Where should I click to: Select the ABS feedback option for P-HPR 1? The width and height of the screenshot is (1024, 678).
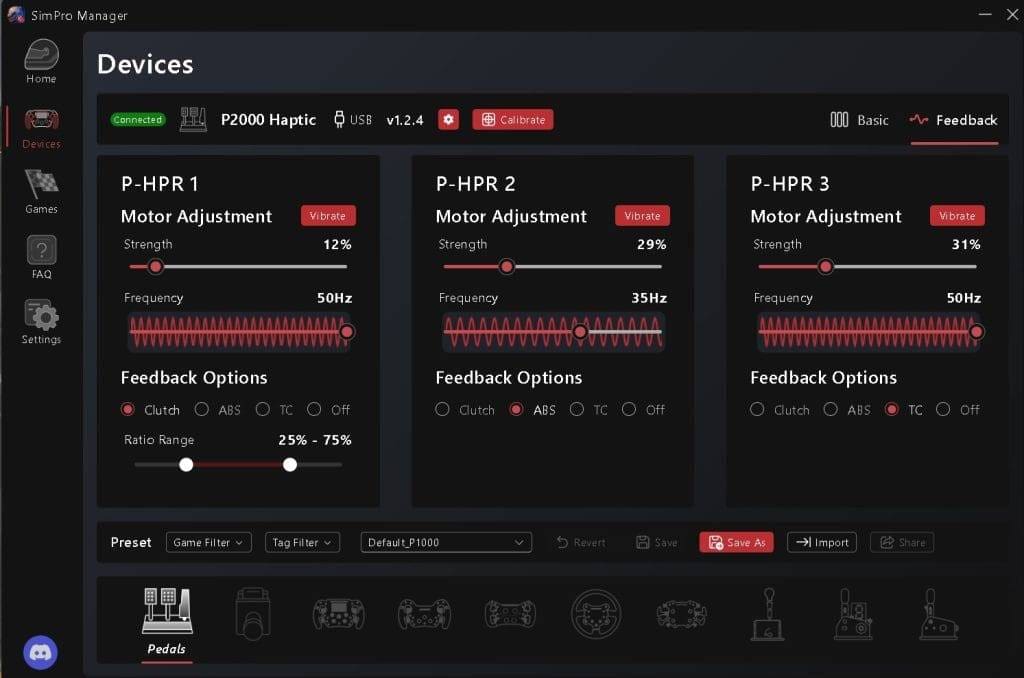pos(203,409)
